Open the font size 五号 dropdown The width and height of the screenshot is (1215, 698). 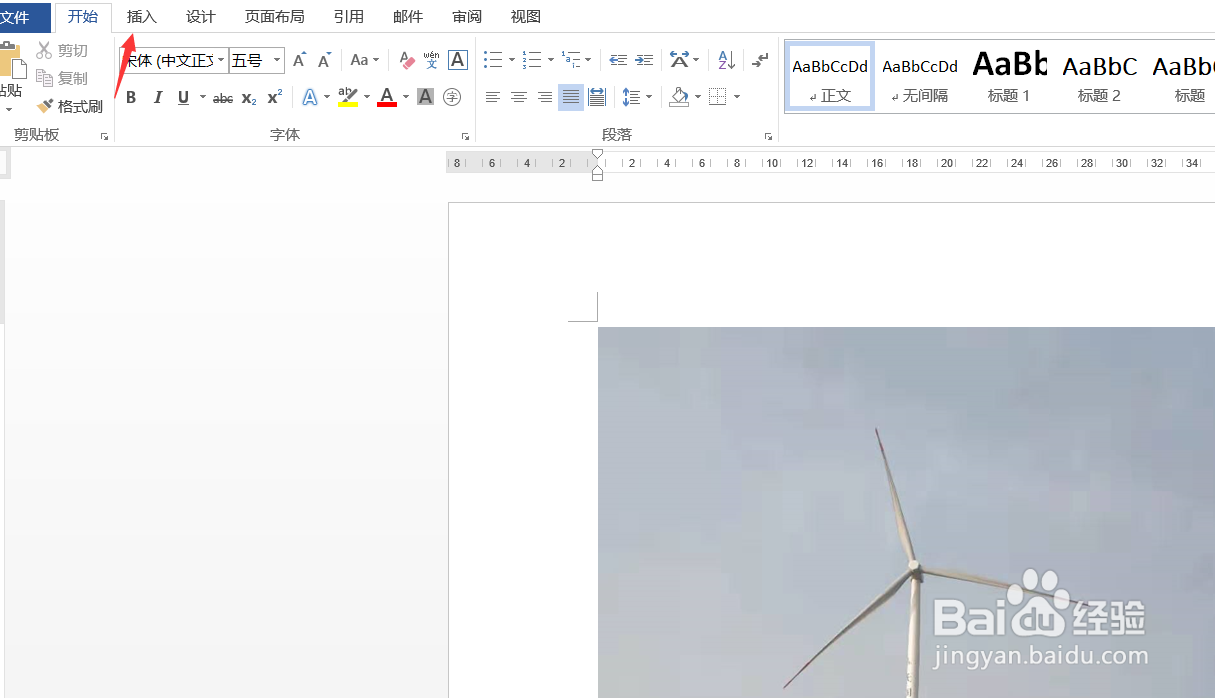pos(257,60)
